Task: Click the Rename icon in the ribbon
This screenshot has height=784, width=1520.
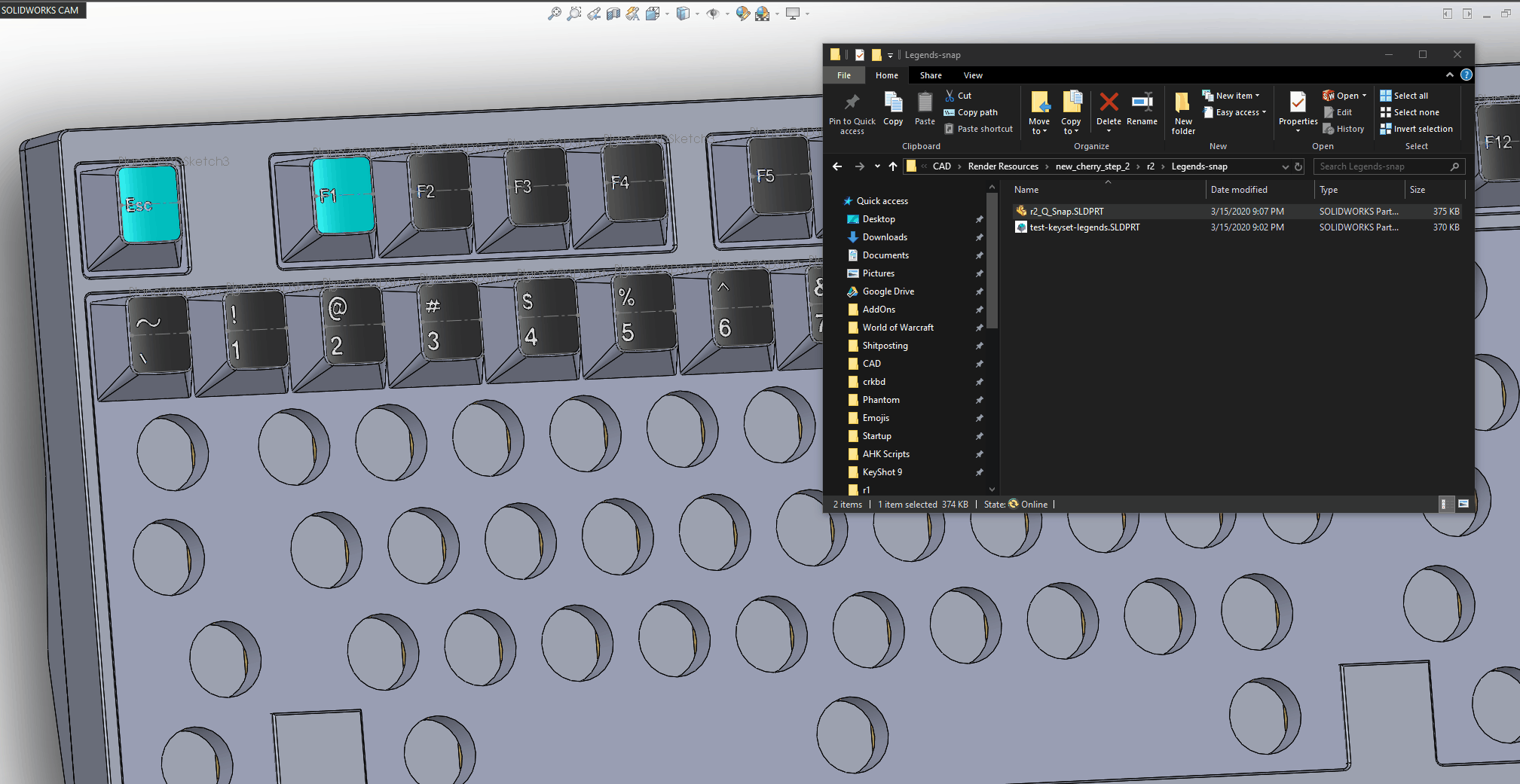Action: pyautogui.click(x=1142, y=110)
